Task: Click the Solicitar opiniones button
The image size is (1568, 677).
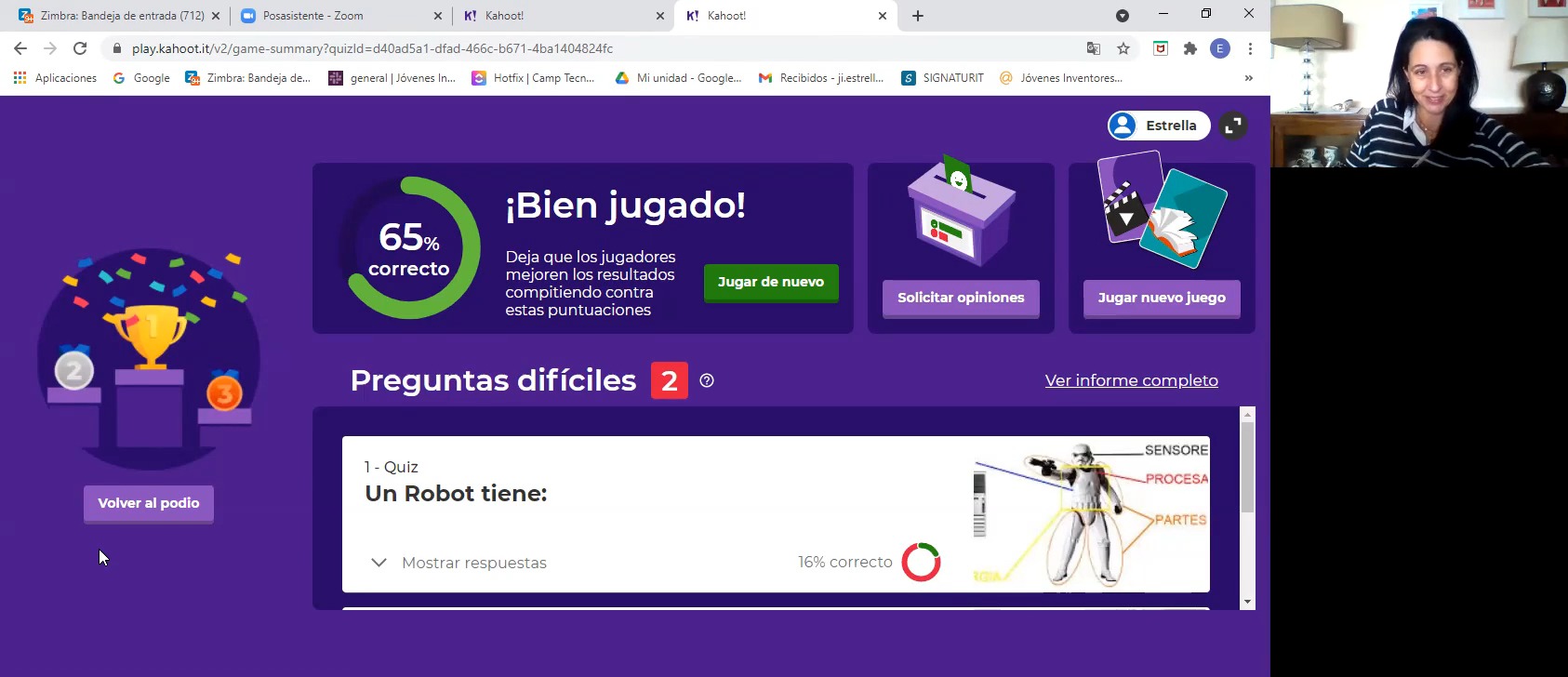Action: tap(961, 298)
